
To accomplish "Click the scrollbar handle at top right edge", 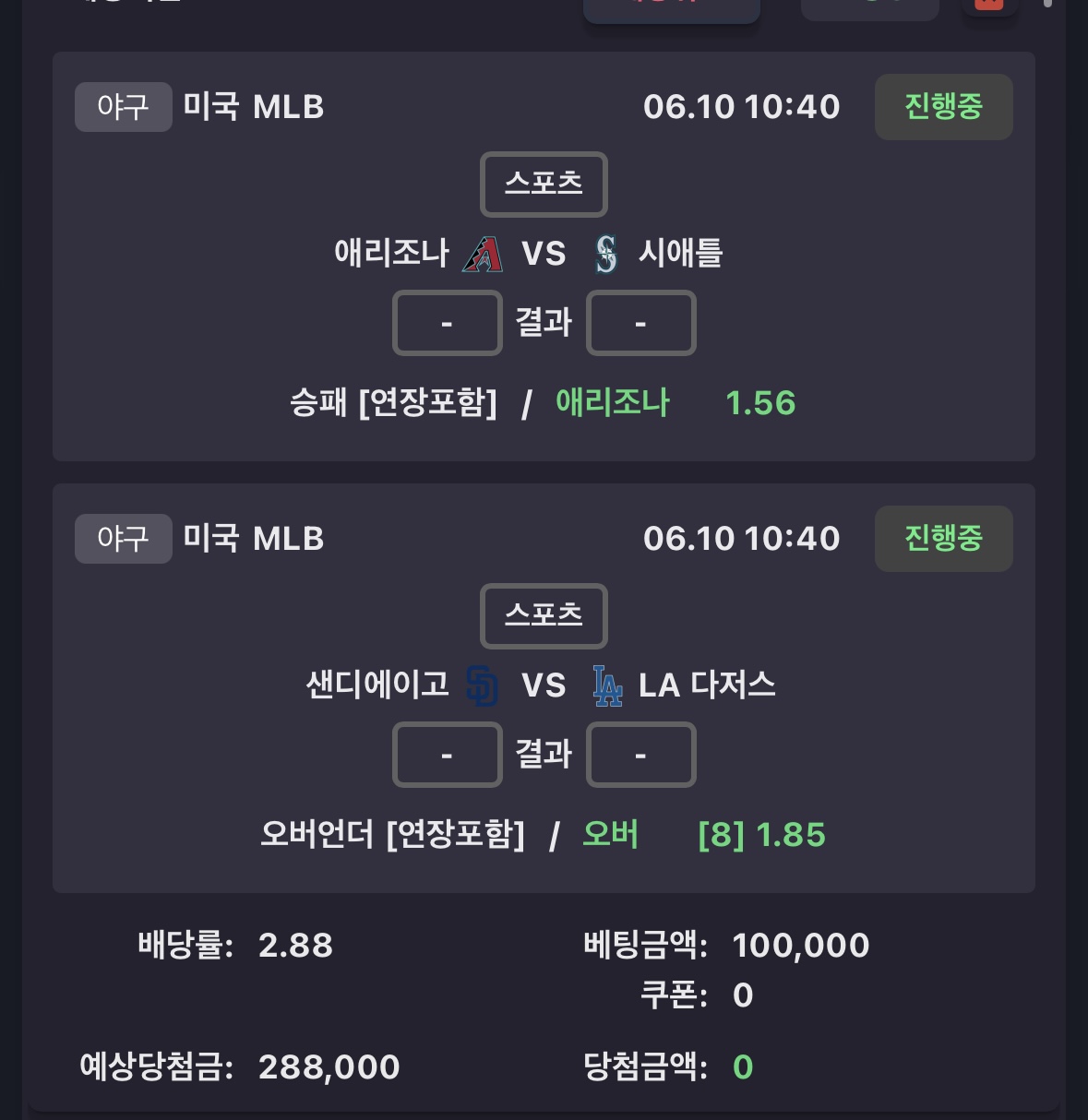I will point(1047,4).
